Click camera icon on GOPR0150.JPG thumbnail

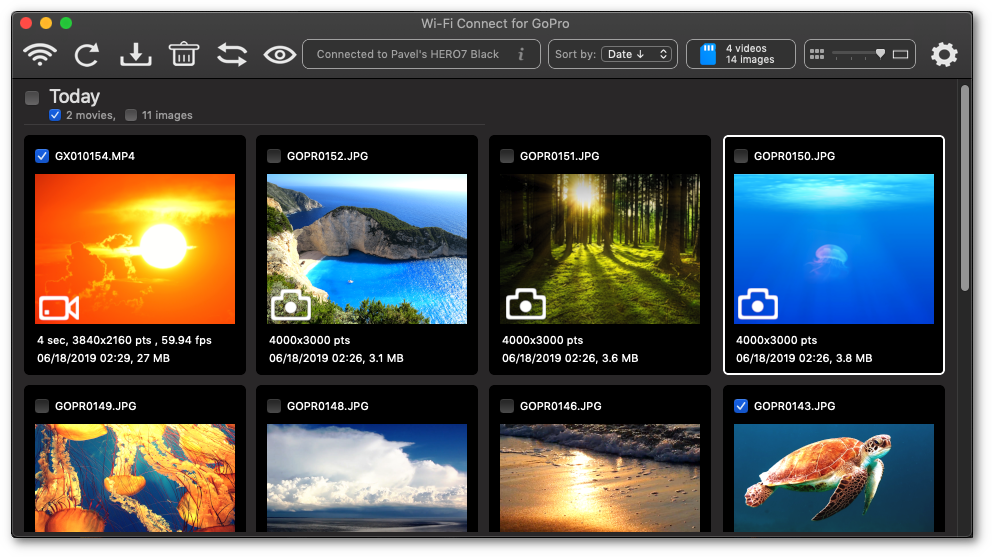[757, 304]
